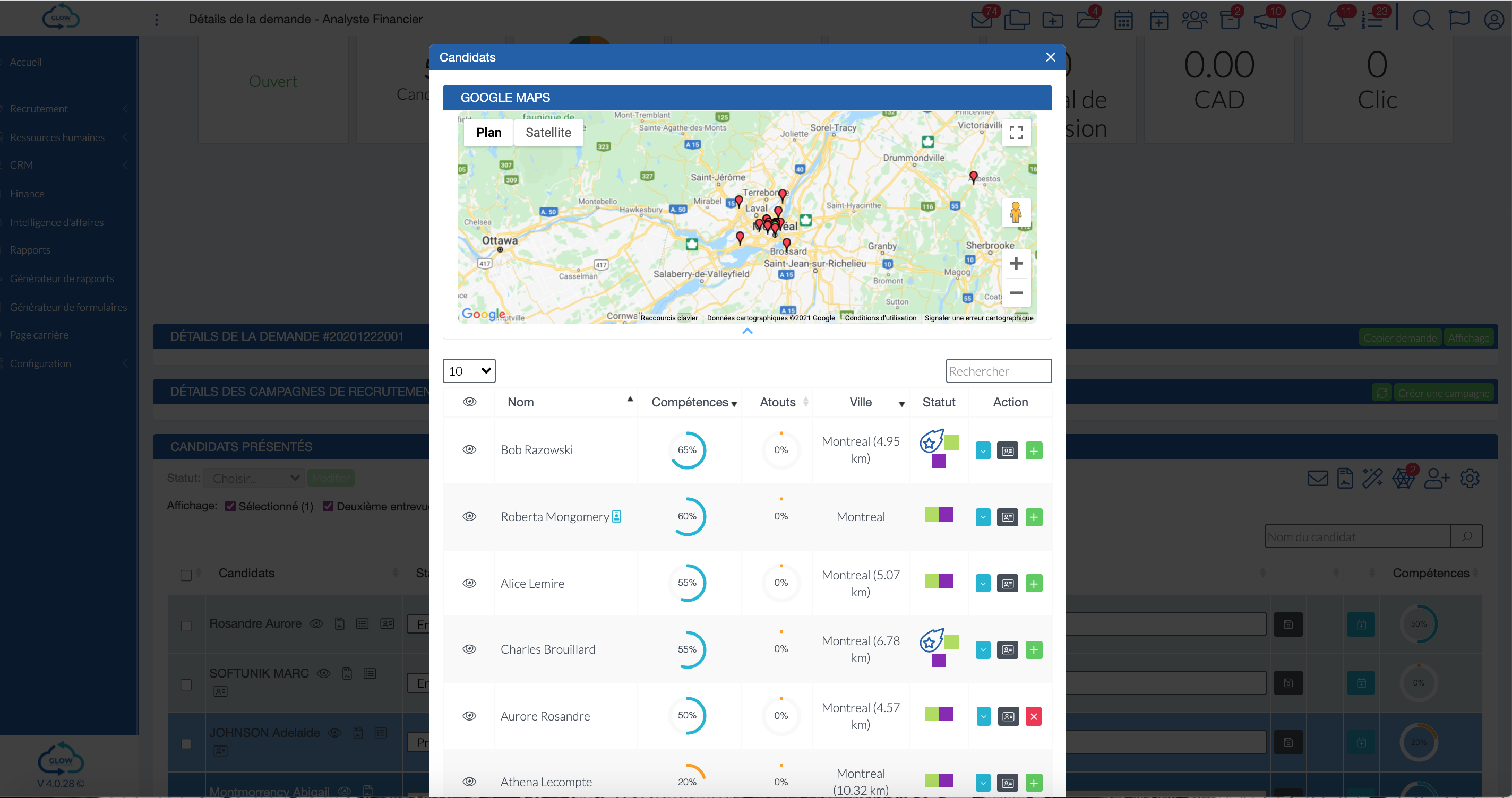Toggle visibility eye for Alice Lemire
This screenshot has height=798, width=1512.
(469, 583)
